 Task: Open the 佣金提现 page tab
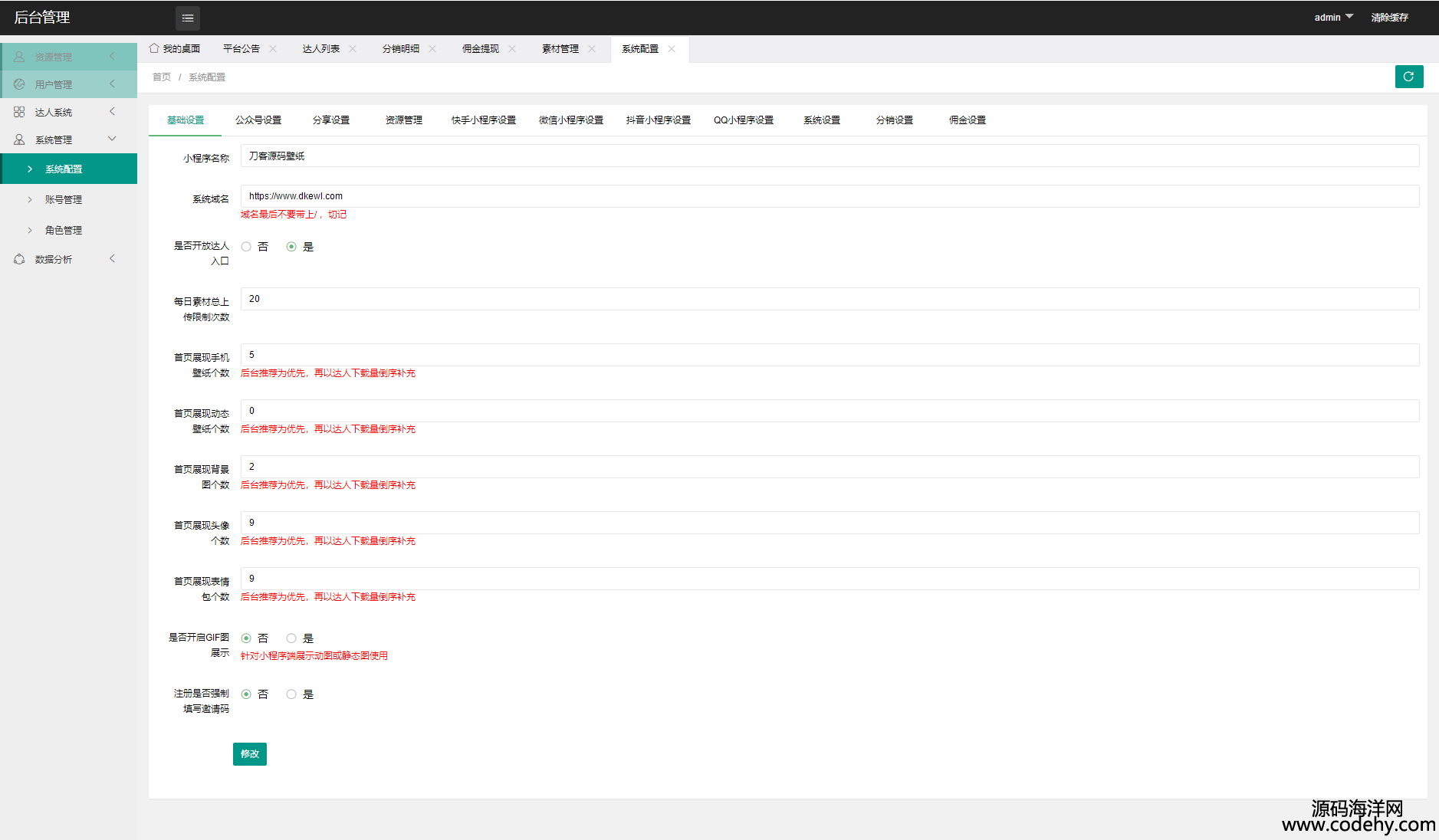pos(481,48)
